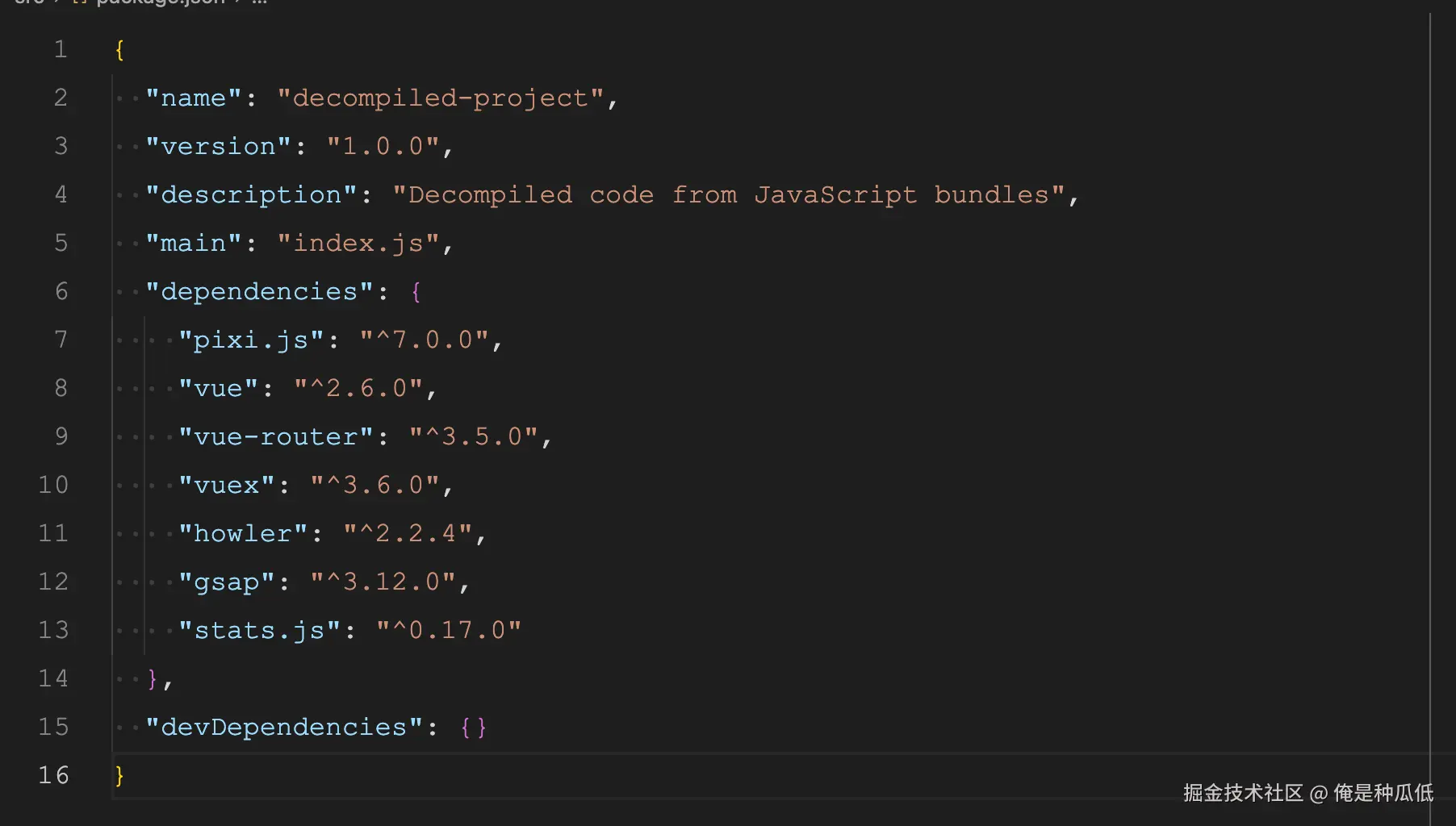The image size is (1456, 826).
Task: Select line 12 via its line number
Action: coord(53,582)
